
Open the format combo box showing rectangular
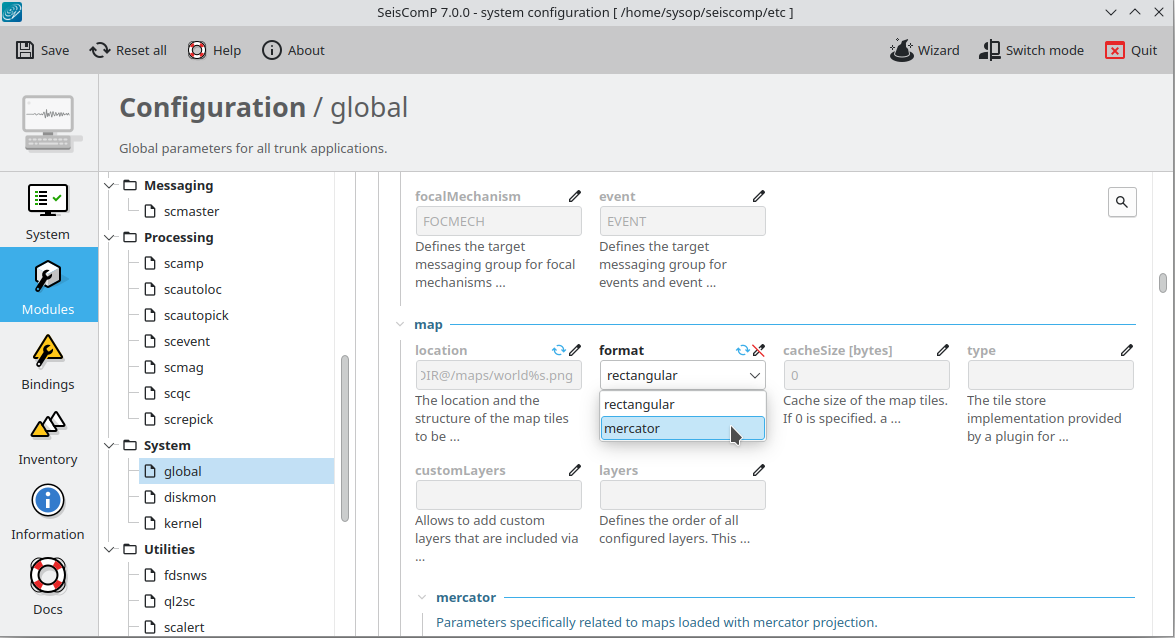click(682, 376)
